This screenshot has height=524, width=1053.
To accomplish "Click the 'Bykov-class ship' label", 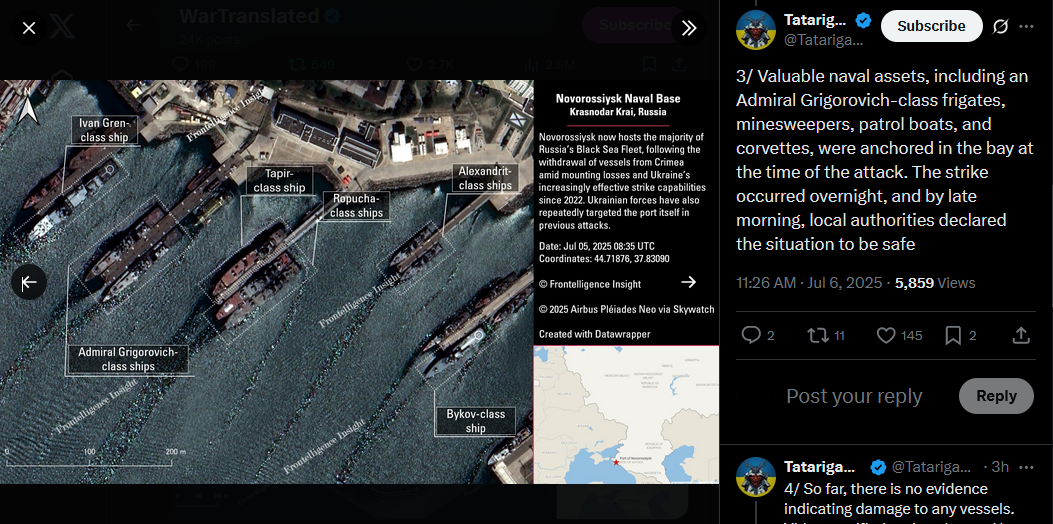I will coord(475,421).
